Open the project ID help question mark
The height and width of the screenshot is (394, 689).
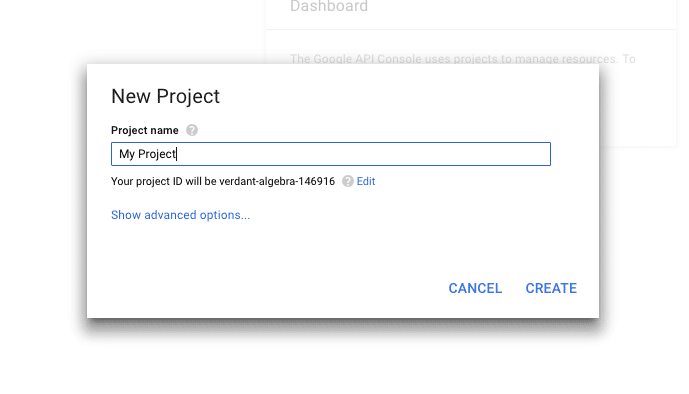pyautogui.click(x=348, y=181)
